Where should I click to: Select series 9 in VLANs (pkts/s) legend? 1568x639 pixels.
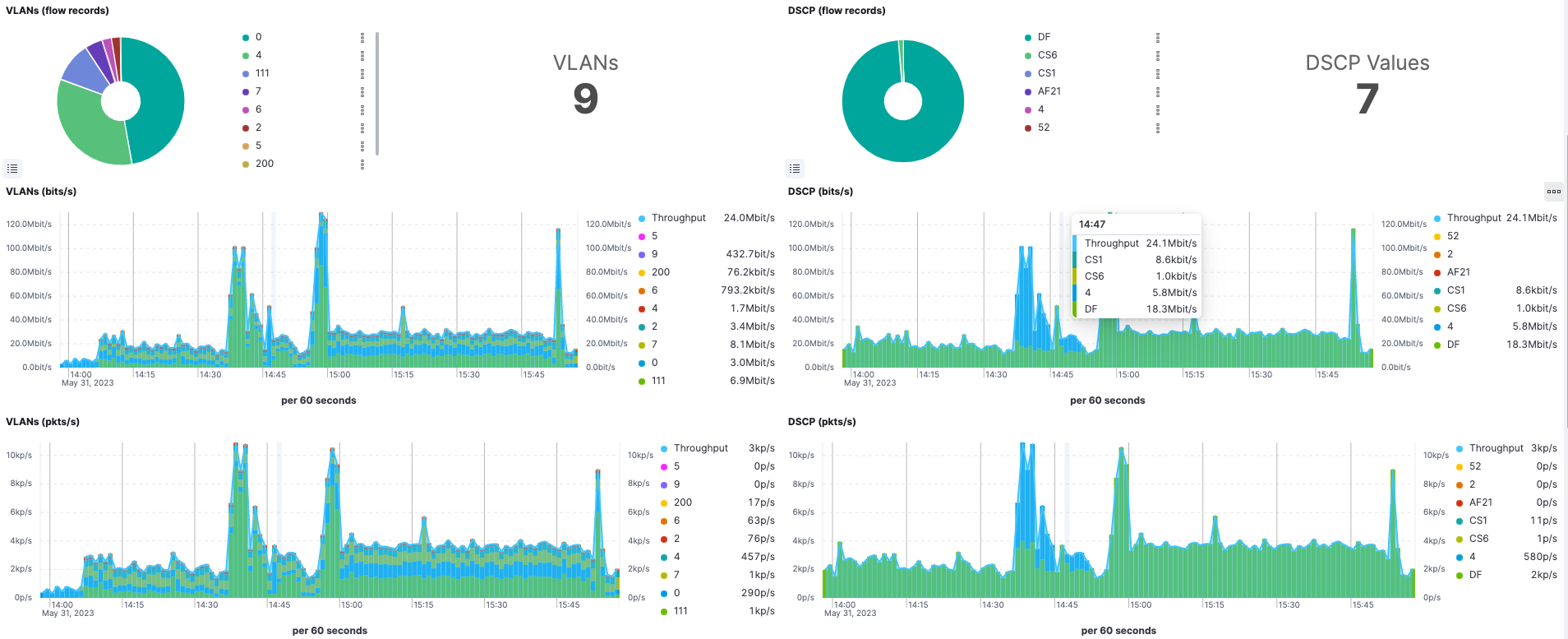(676, 484)
